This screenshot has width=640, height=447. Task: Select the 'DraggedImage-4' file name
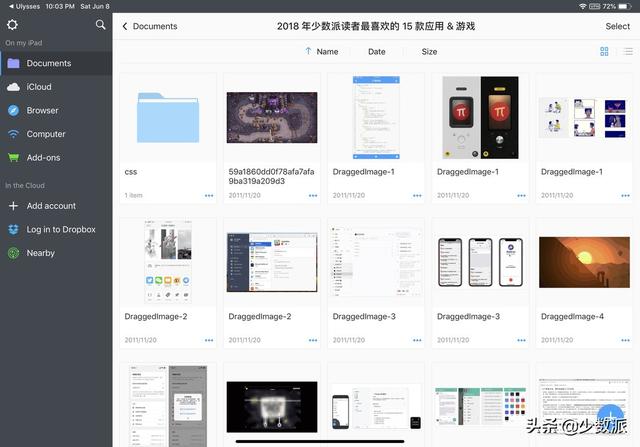pyautogui.click(x=572, y=316)
